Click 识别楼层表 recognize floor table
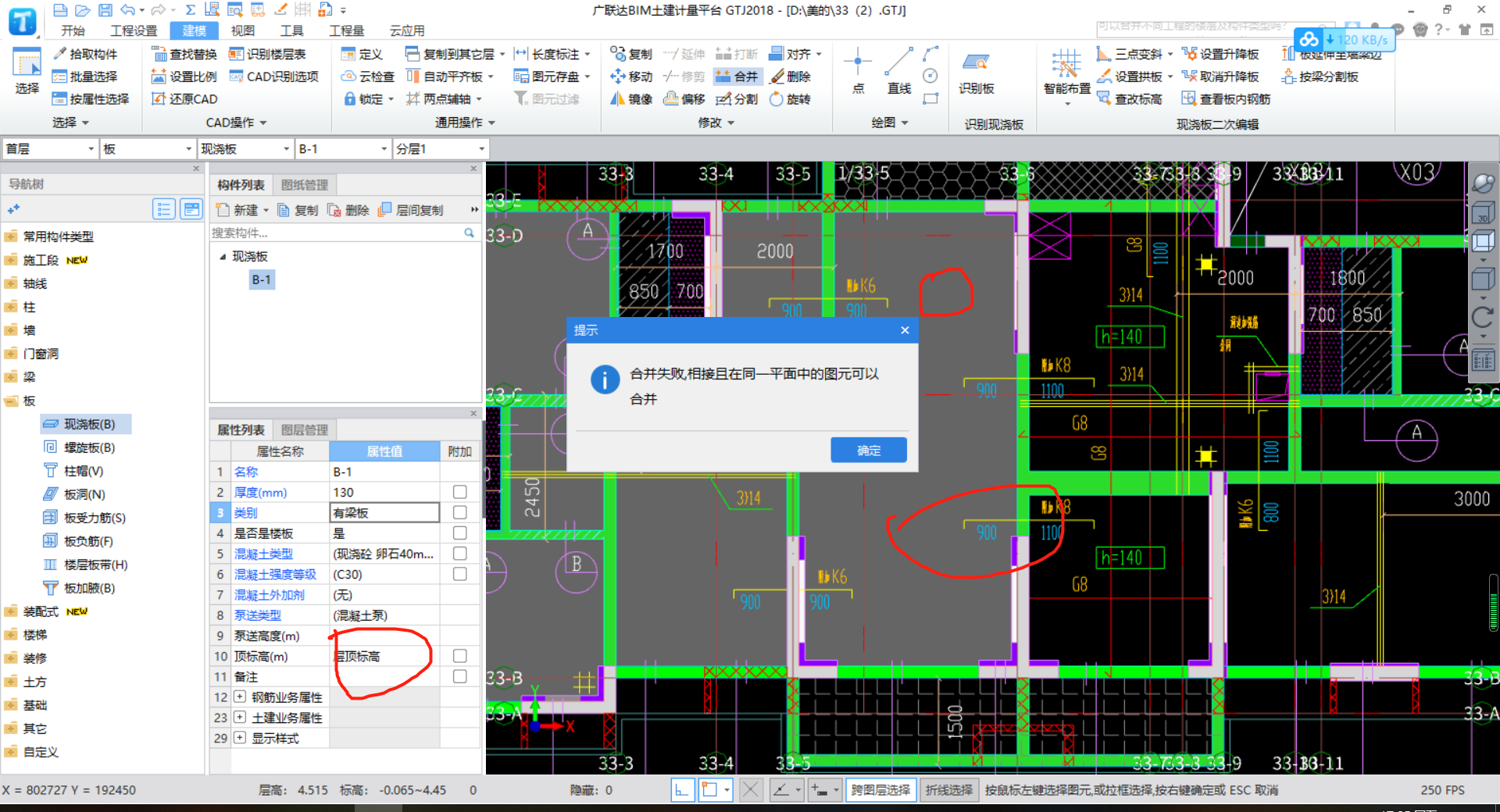The width and height of the screenshot is (1500, 812). (266, 54)
